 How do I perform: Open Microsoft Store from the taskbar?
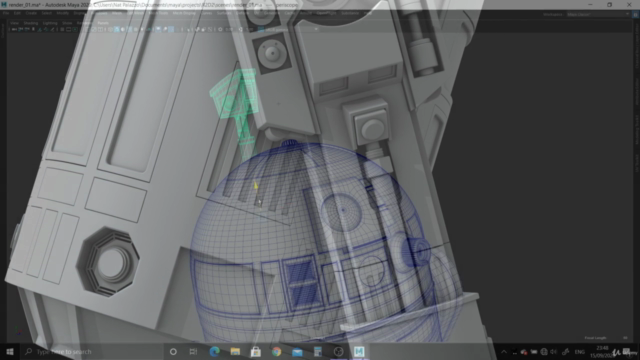(256, 351)
